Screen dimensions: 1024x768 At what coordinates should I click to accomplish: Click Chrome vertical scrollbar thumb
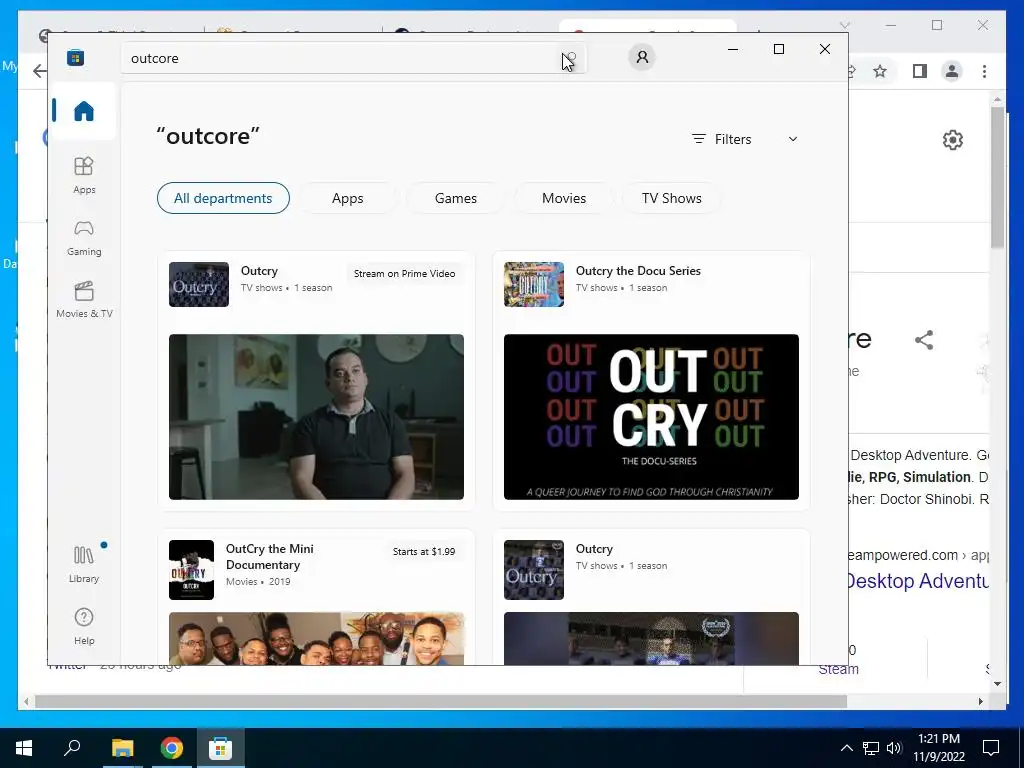click(x=997, y=177)
